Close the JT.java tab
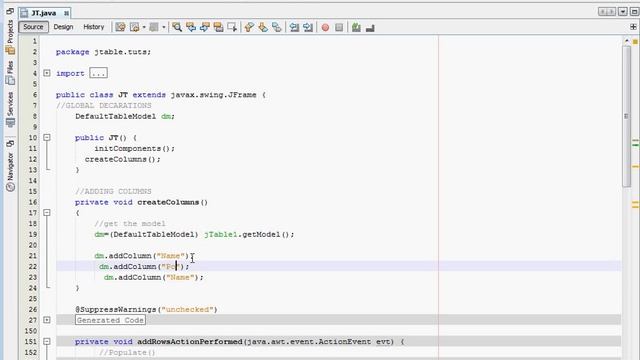This screenshot has height=360, width=640. pos(66,13)
